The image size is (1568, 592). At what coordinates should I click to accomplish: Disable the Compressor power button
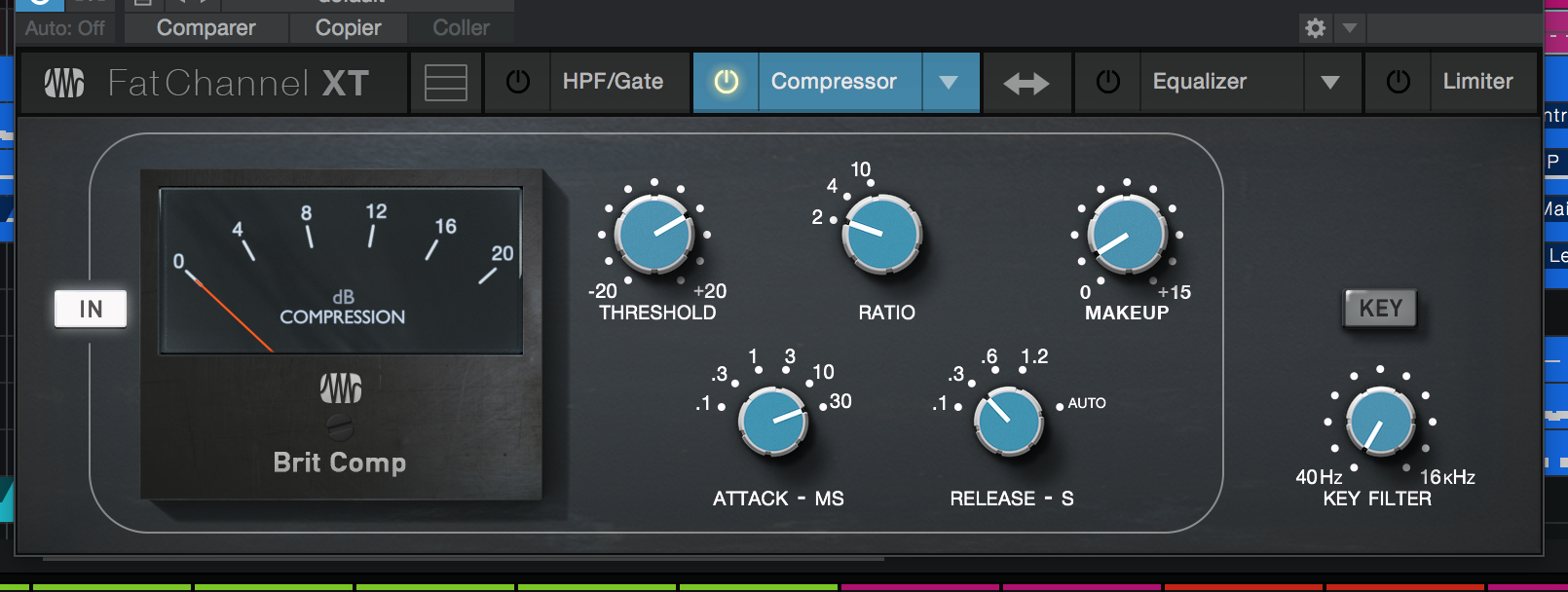click(727, 82)
